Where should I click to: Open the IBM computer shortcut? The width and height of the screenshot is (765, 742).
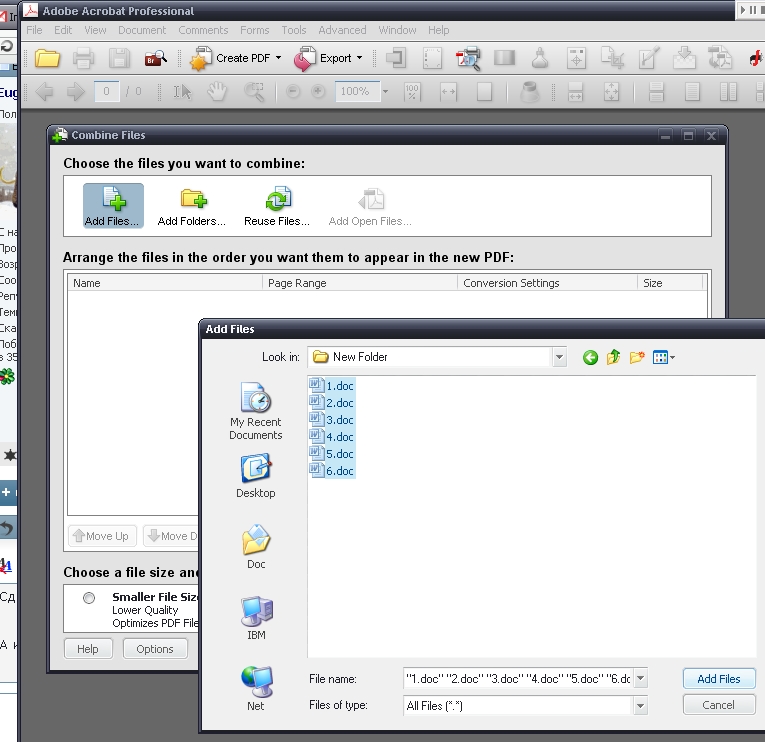point(256,618)
